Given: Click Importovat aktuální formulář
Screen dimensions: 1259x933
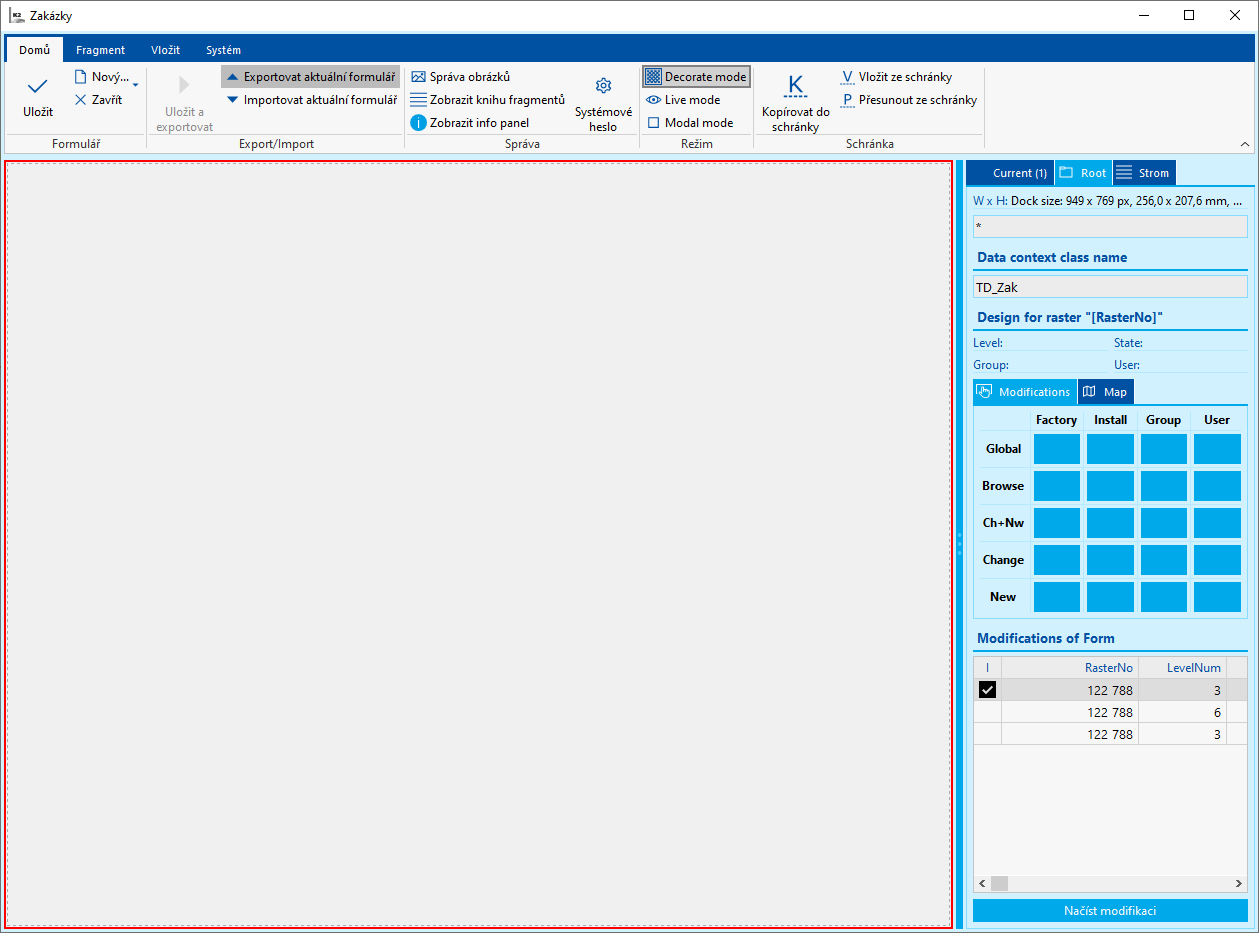Looking at the screenshot, I should [x=310, y=100].
